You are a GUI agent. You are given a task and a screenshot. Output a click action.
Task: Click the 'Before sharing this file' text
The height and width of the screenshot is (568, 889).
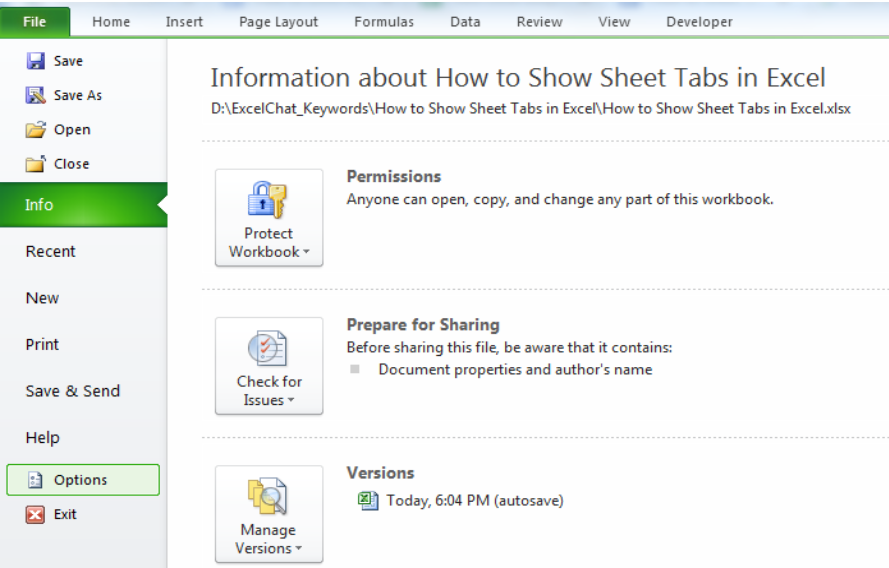pyautogui.click(x=509, y=347)
